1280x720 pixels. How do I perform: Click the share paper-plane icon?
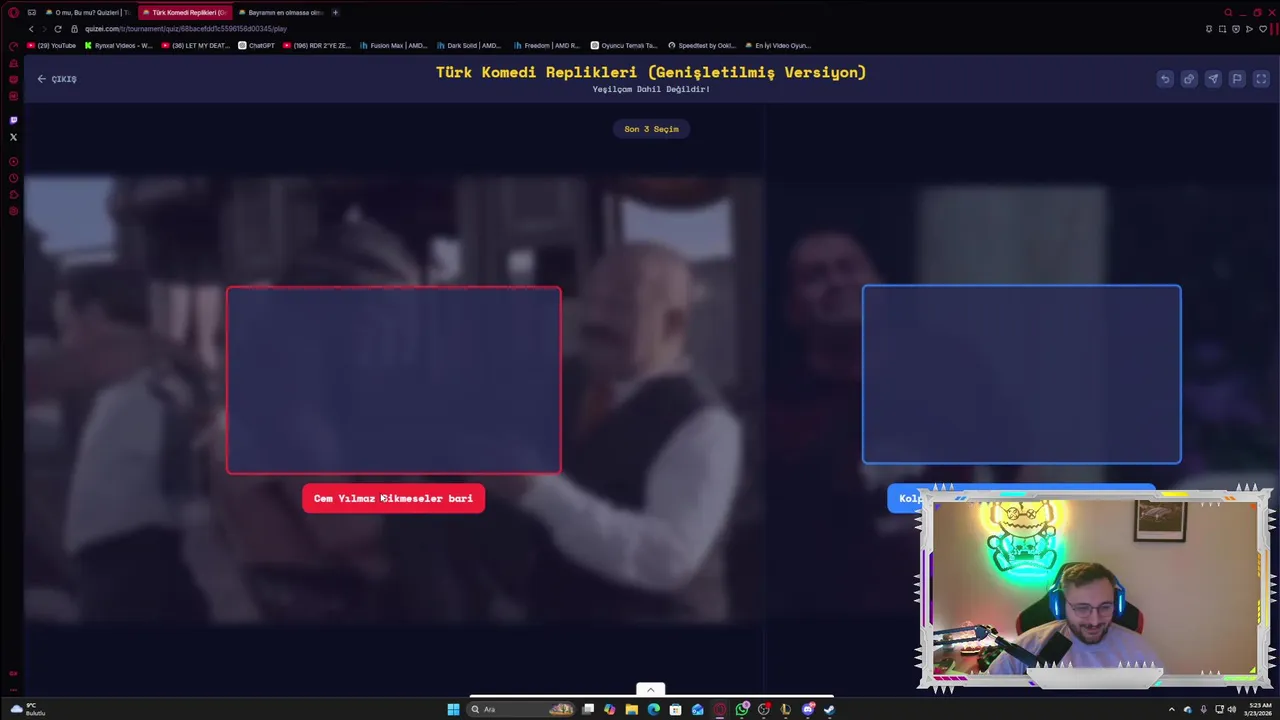tap(1213, 79)
